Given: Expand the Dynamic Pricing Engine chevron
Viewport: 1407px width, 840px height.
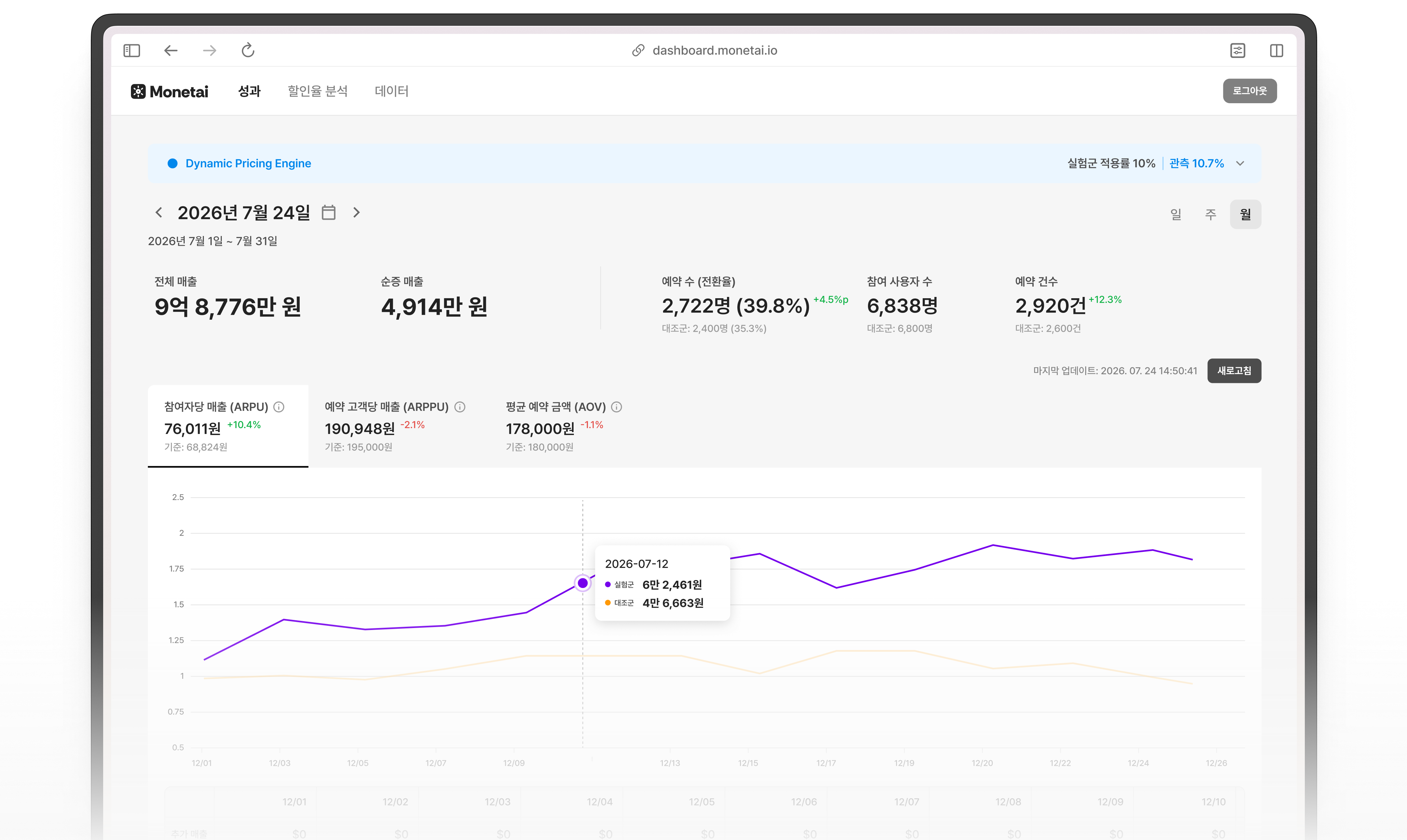Looking at the screenshot, I should [x=1240, y=163].
